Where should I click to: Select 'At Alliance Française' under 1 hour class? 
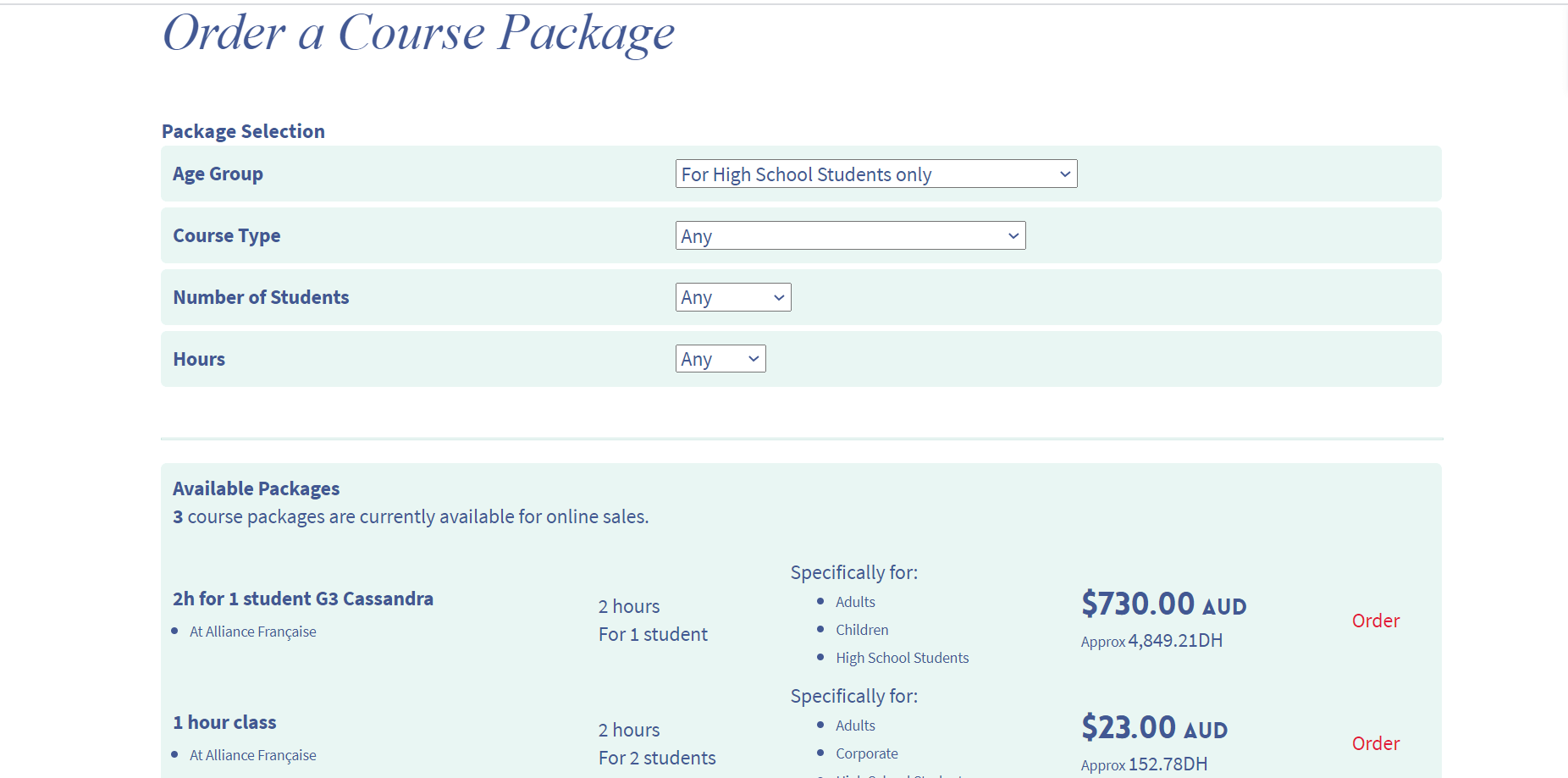point(252,755)
